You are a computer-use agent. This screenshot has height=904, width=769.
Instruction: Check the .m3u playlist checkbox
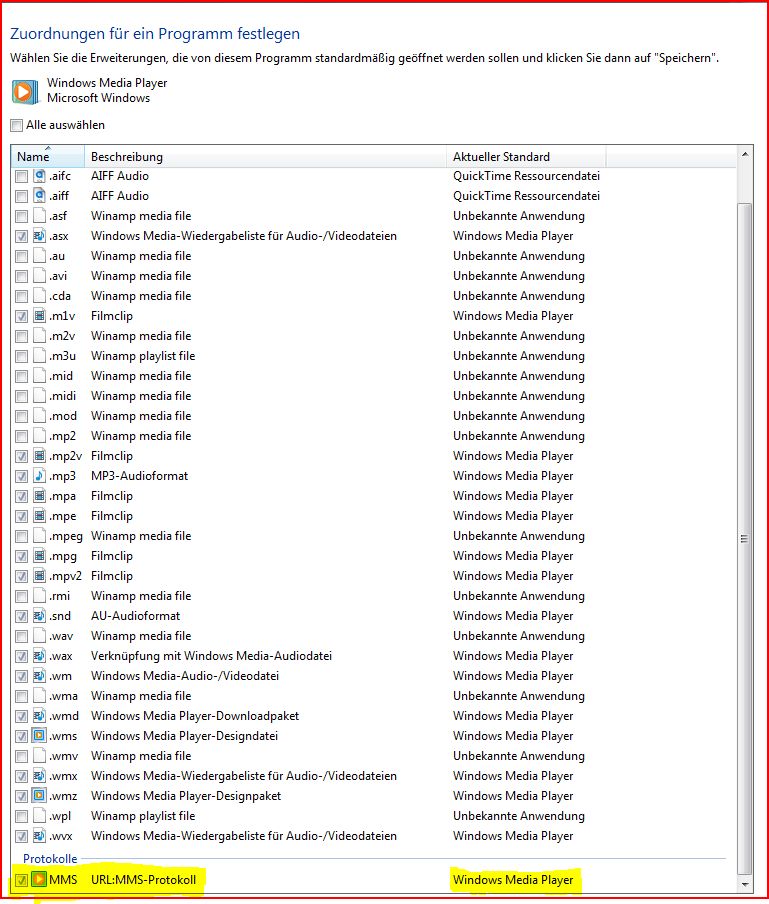pos(21,356)
